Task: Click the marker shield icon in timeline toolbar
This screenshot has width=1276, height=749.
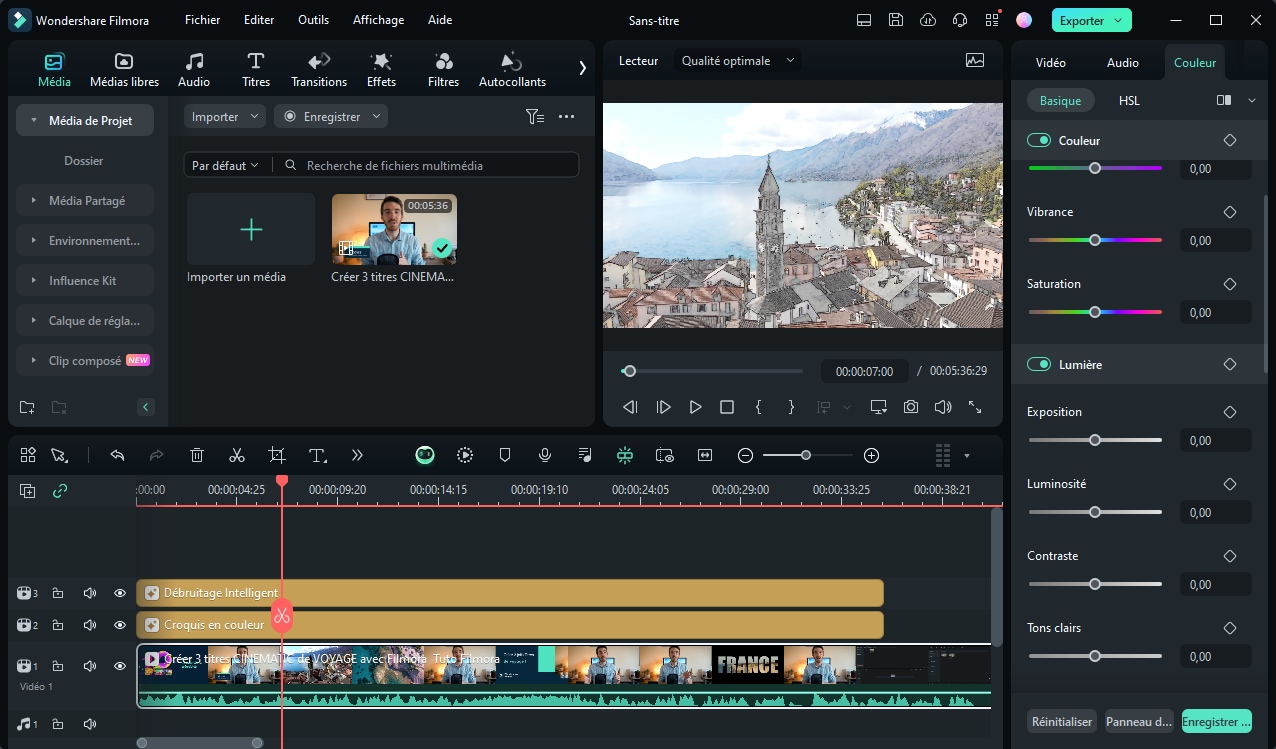Action: click(505, 455)
